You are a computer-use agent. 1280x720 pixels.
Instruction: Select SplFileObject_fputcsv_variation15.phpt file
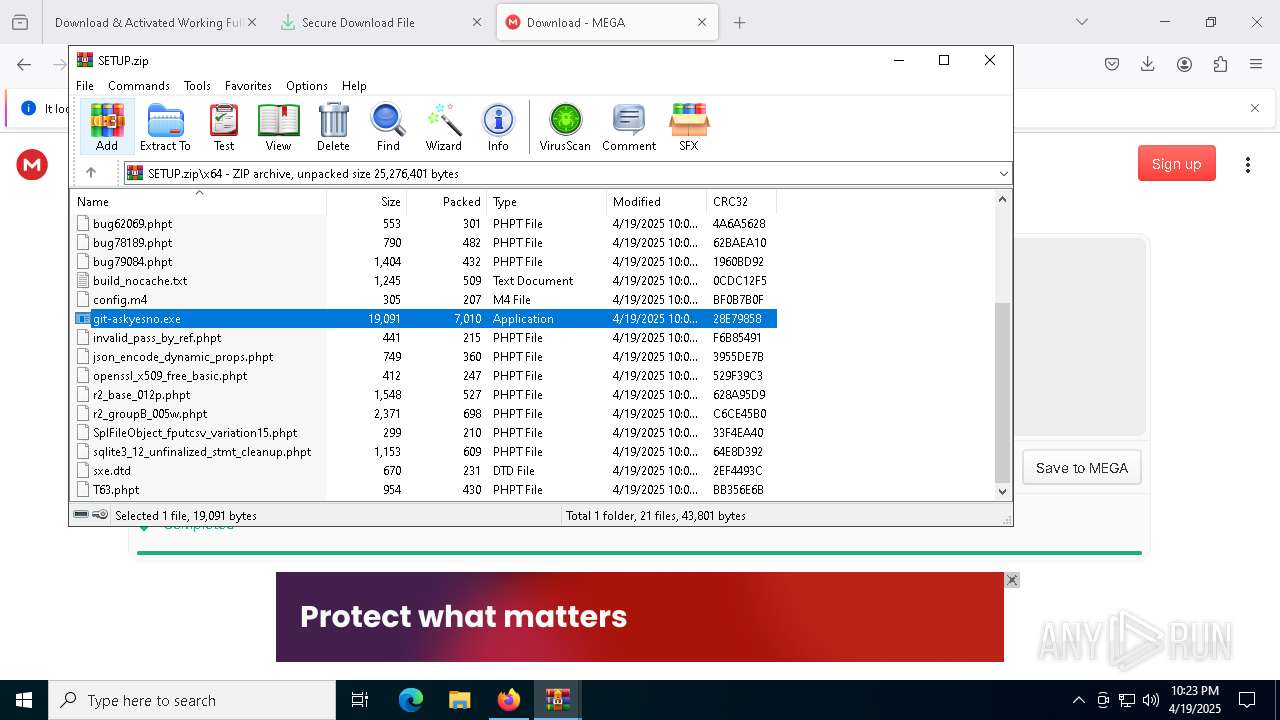coord(424,433)
